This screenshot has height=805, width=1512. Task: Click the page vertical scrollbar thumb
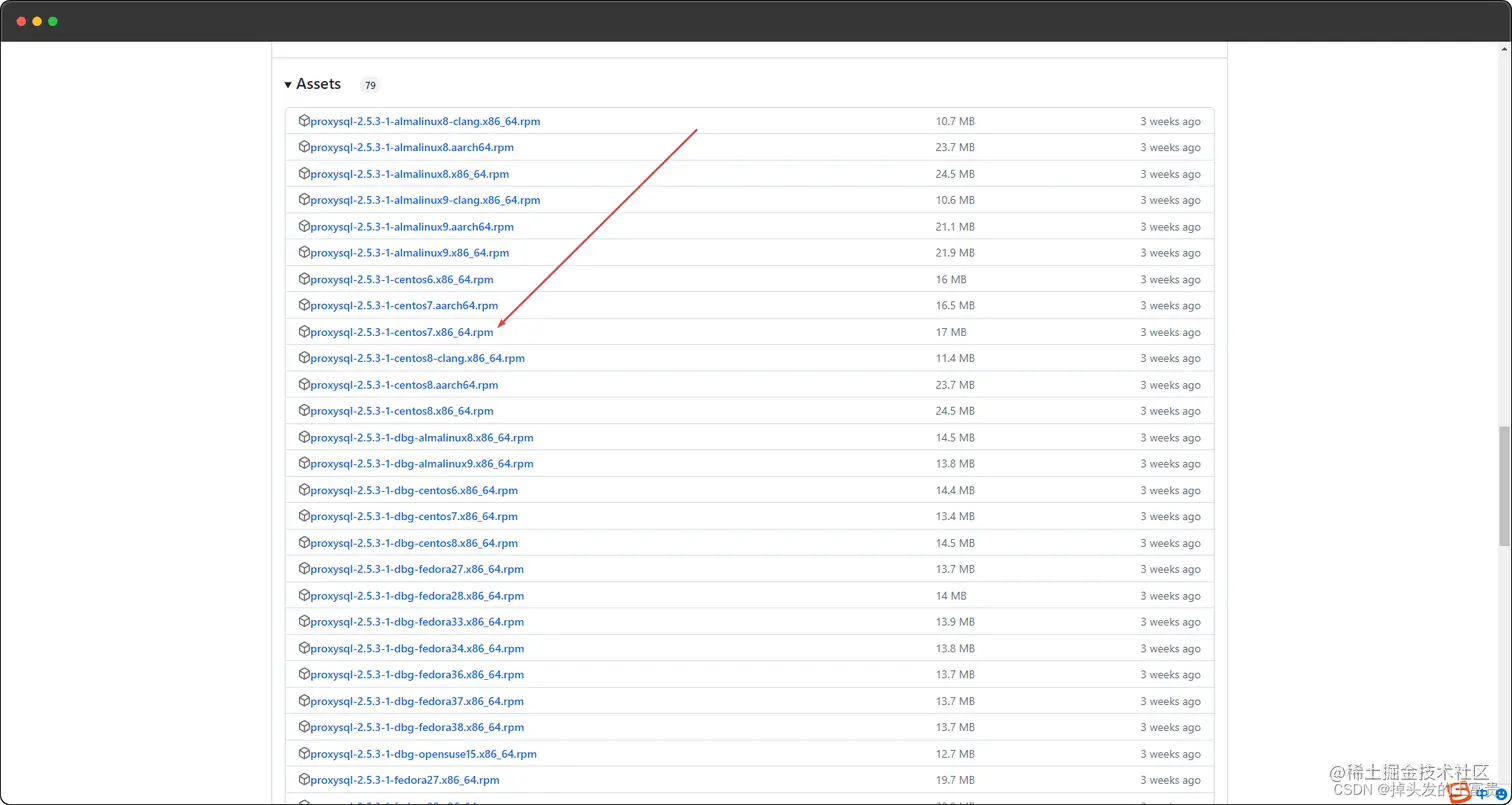[1504, 486]
